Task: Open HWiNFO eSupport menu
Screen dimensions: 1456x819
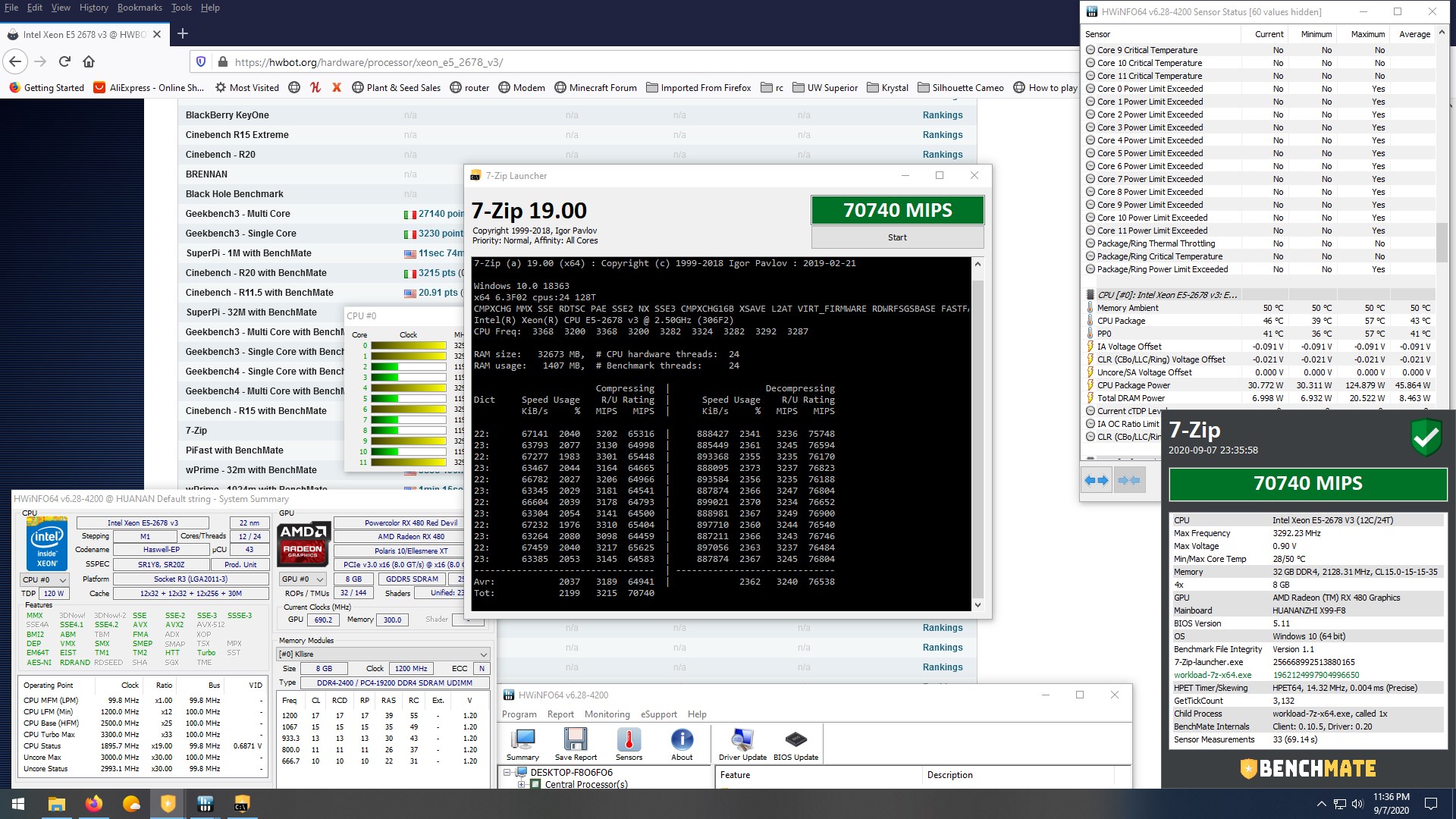Action: pos(658,714)
